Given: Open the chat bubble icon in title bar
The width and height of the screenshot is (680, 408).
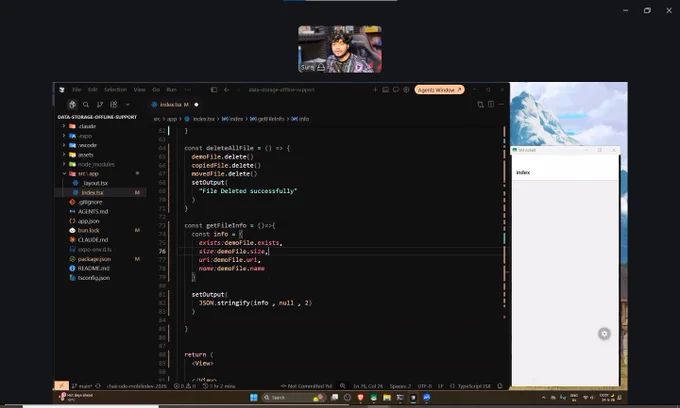Looking at the screenshot, I should [x=396, y=90].
